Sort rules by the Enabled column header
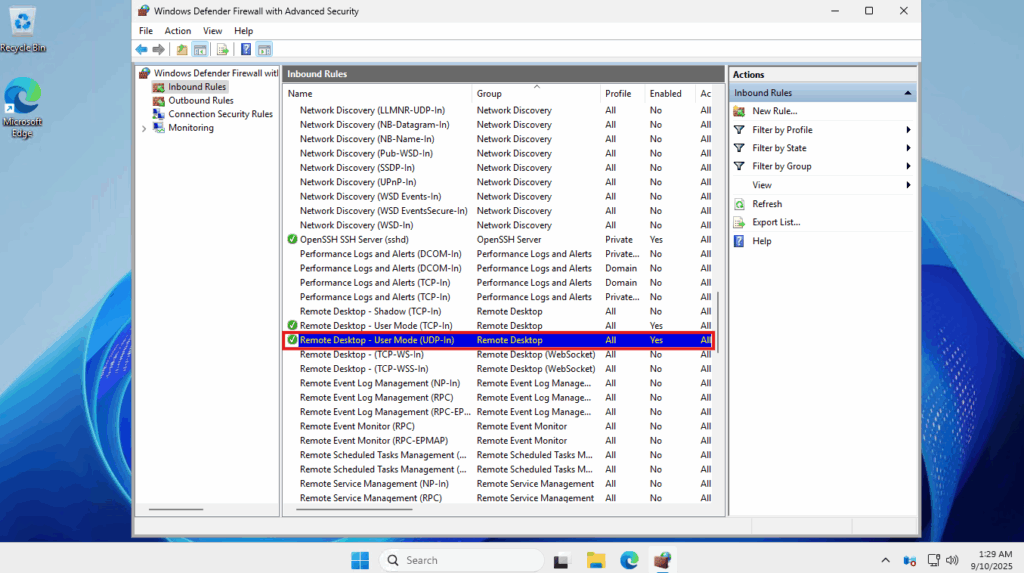Viewport: 1024px width, 573px height. [666, 94]
